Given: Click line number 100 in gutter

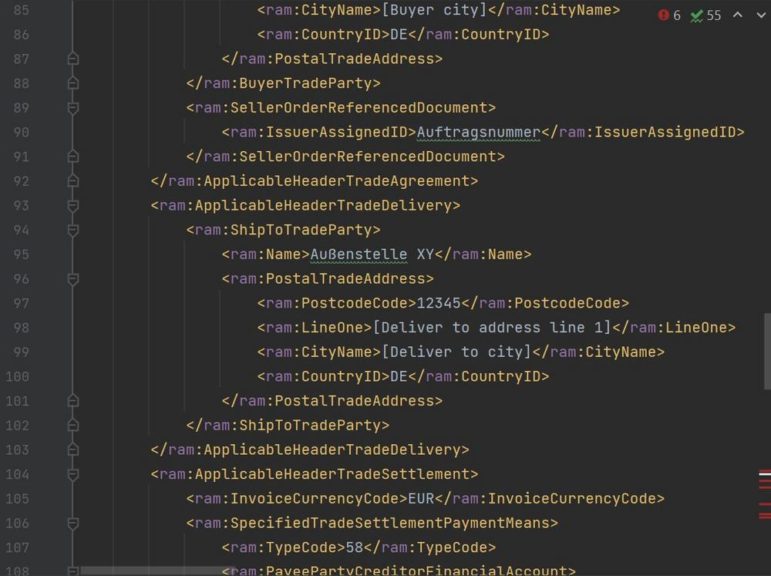Looking at the screenshot, I should tap(17, 377).
